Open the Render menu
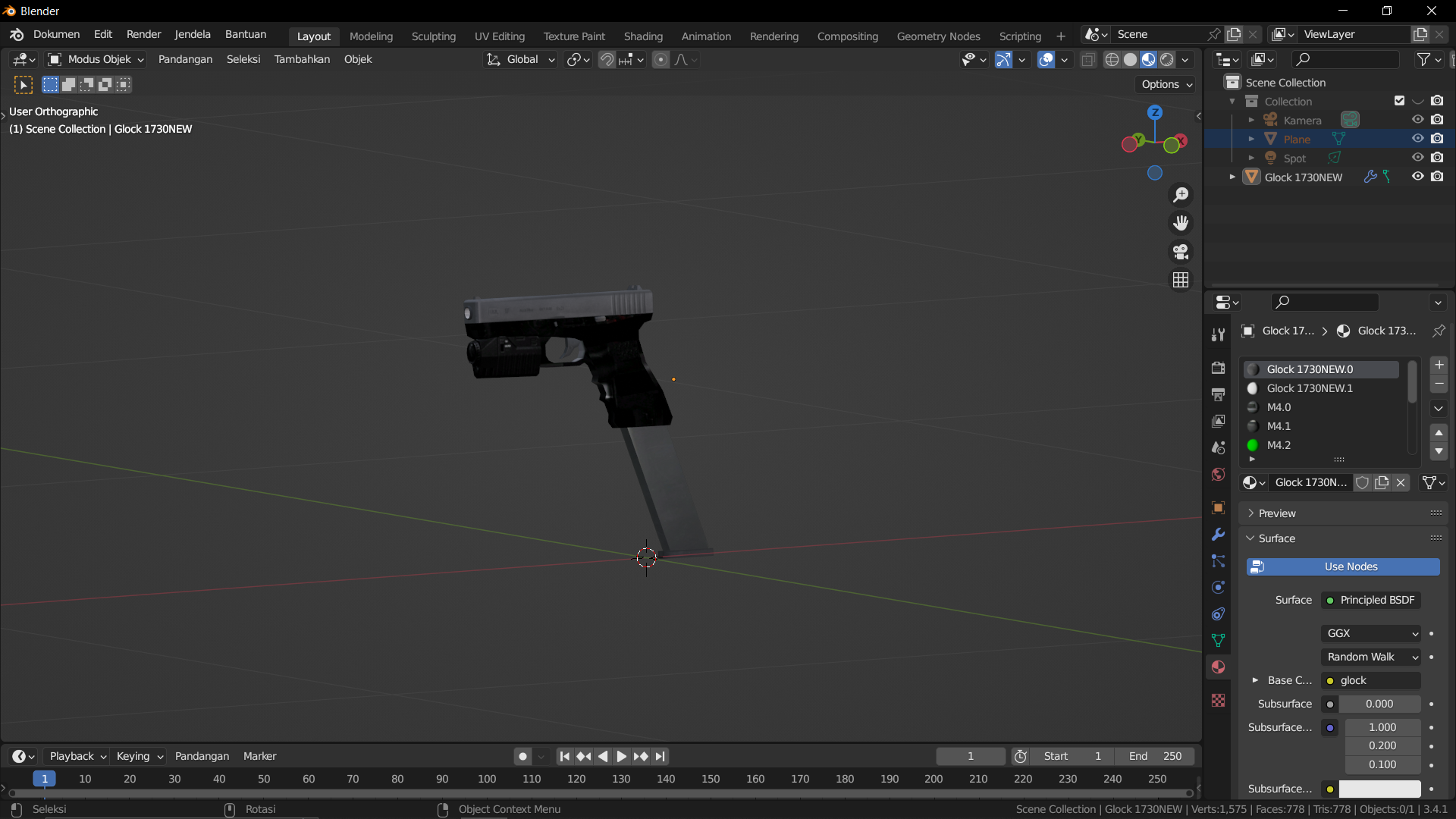The image size is (1456, 819). [143, 34]
